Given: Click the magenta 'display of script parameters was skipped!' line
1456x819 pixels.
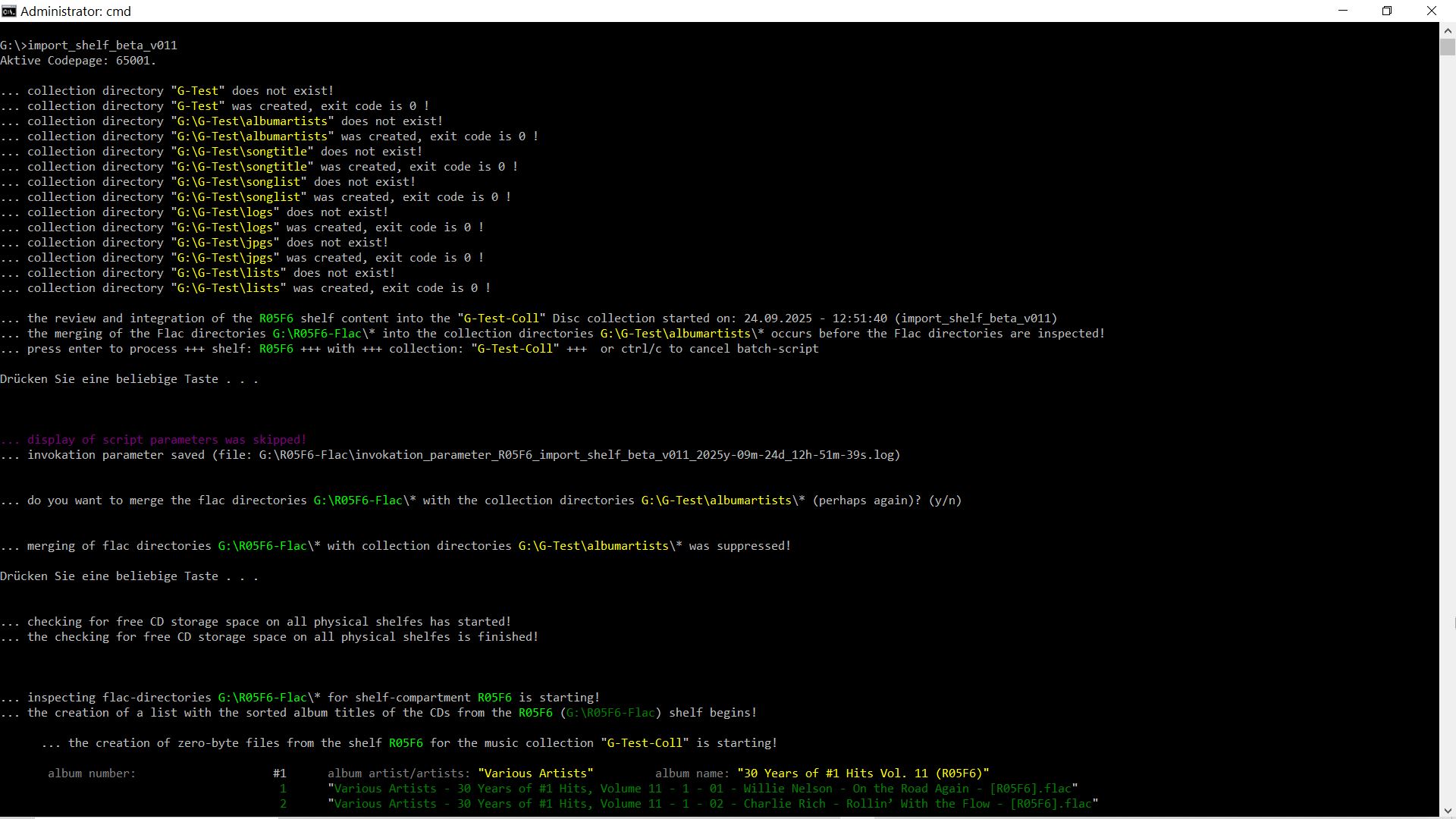Looking at the screenshot, I should [x=167, y=440].
